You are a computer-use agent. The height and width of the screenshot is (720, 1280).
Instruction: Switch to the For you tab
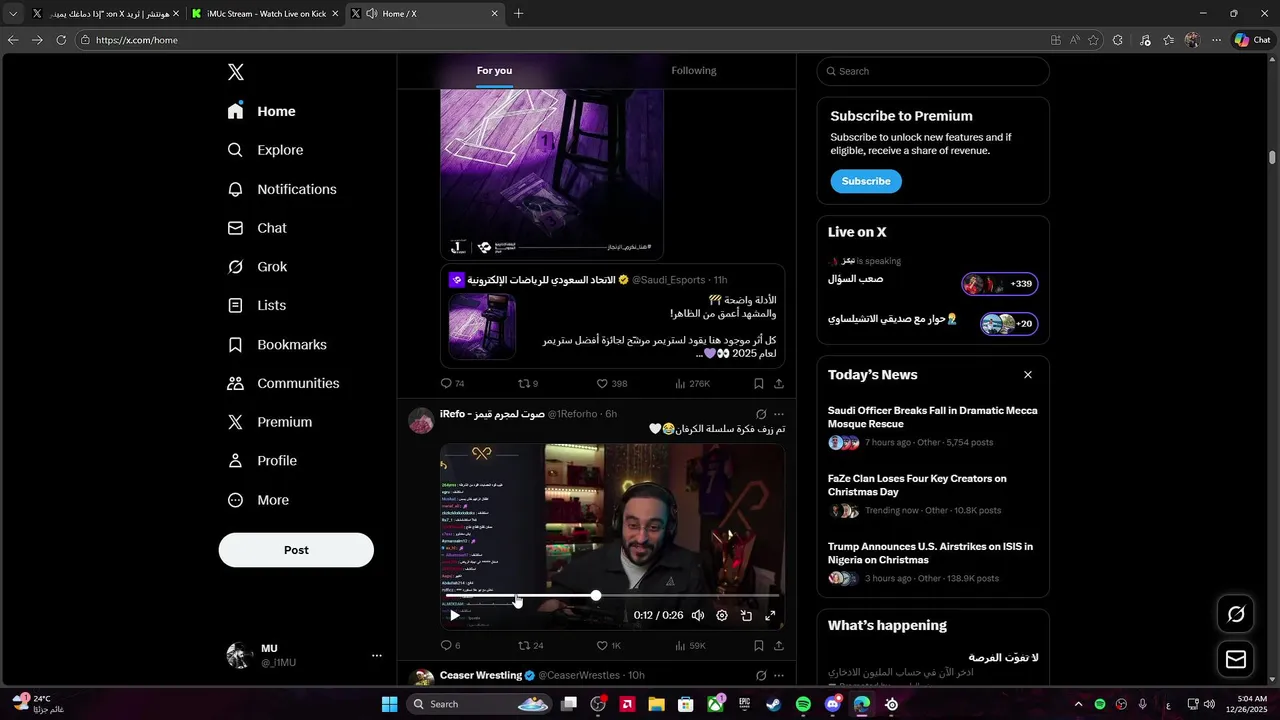494,71
